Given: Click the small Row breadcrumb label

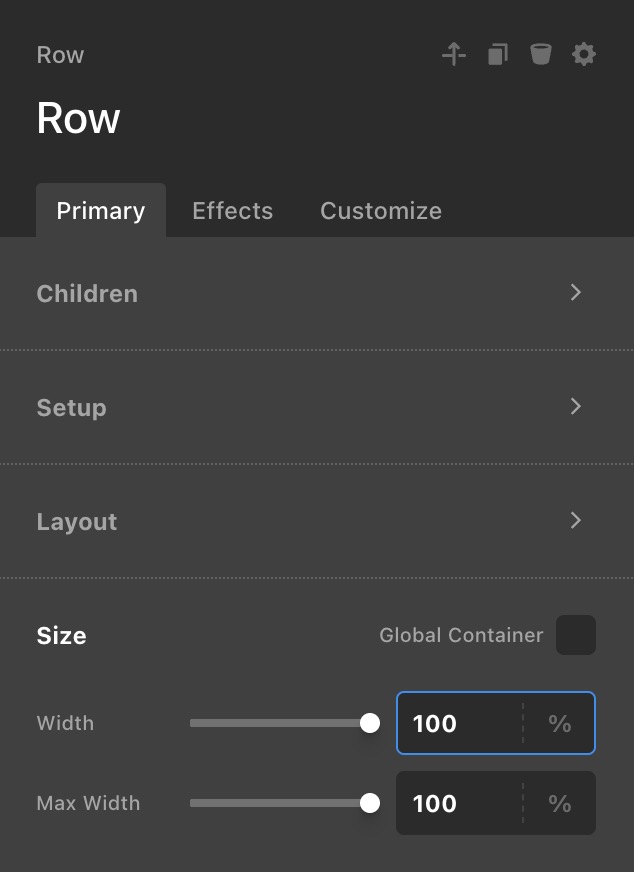Looking at the screenshot, I should click(x=60, y=55).
